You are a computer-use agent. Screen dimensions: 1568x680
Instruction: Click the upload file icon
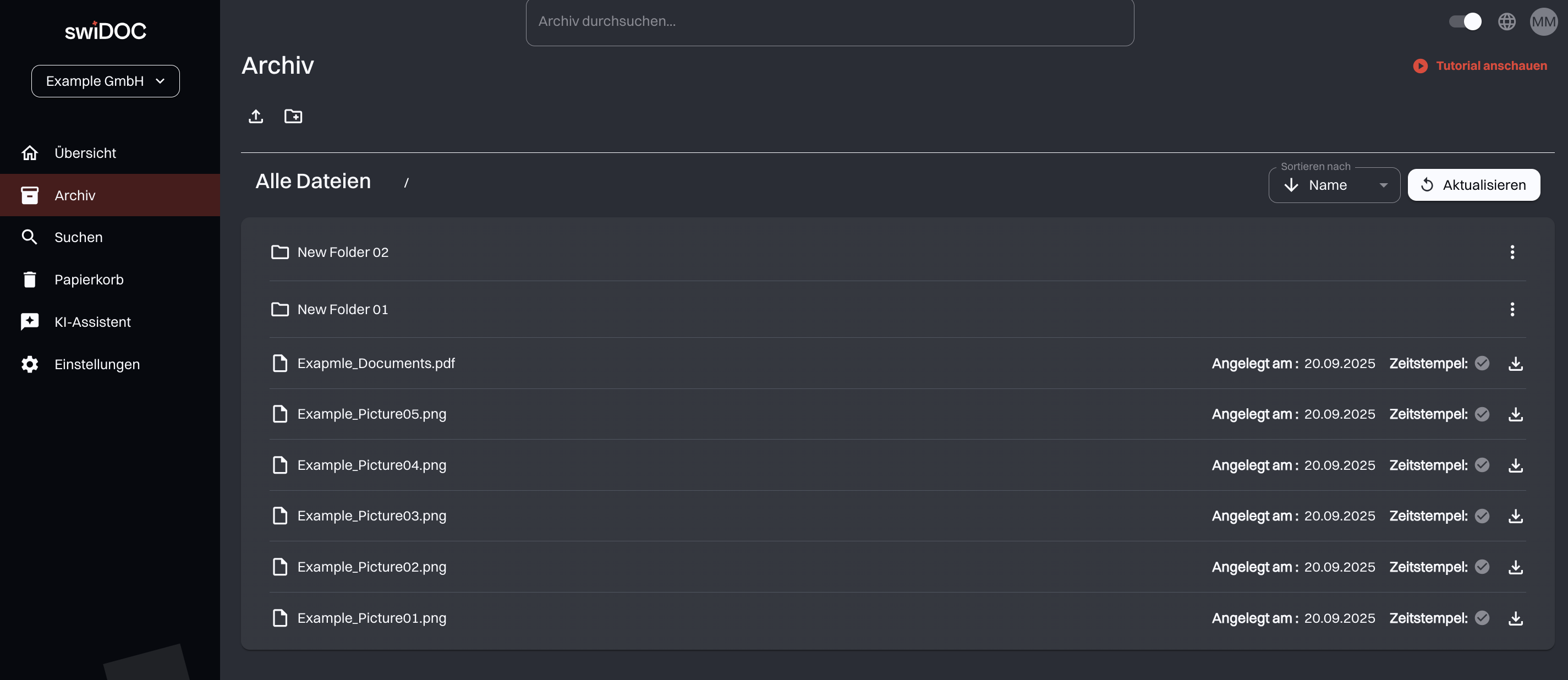coord(256,116)
